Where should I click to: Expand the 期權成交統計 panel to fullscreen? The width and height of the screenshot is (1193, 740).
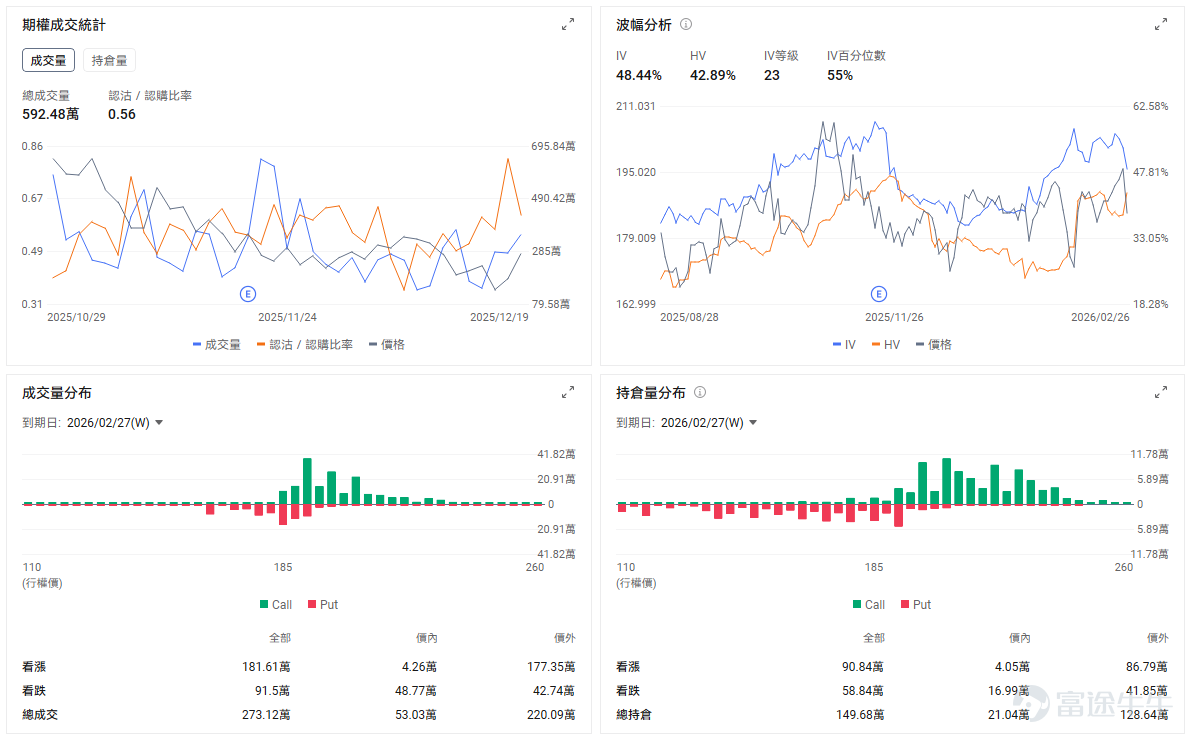click(568, 25)
